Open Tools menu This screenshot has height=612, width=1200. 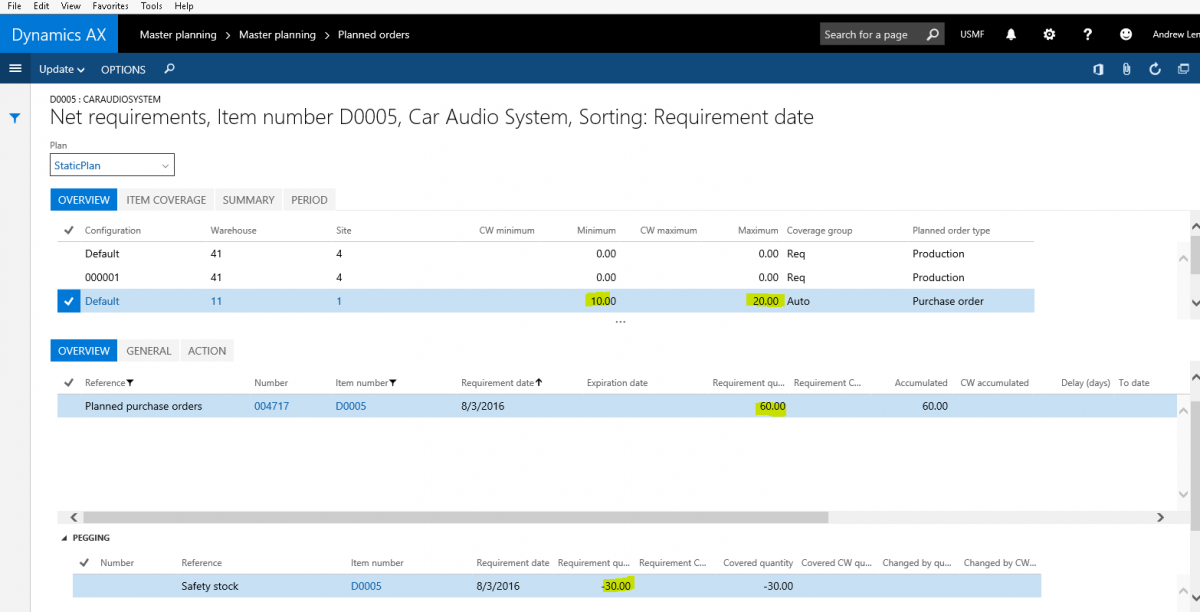point(151,6)
